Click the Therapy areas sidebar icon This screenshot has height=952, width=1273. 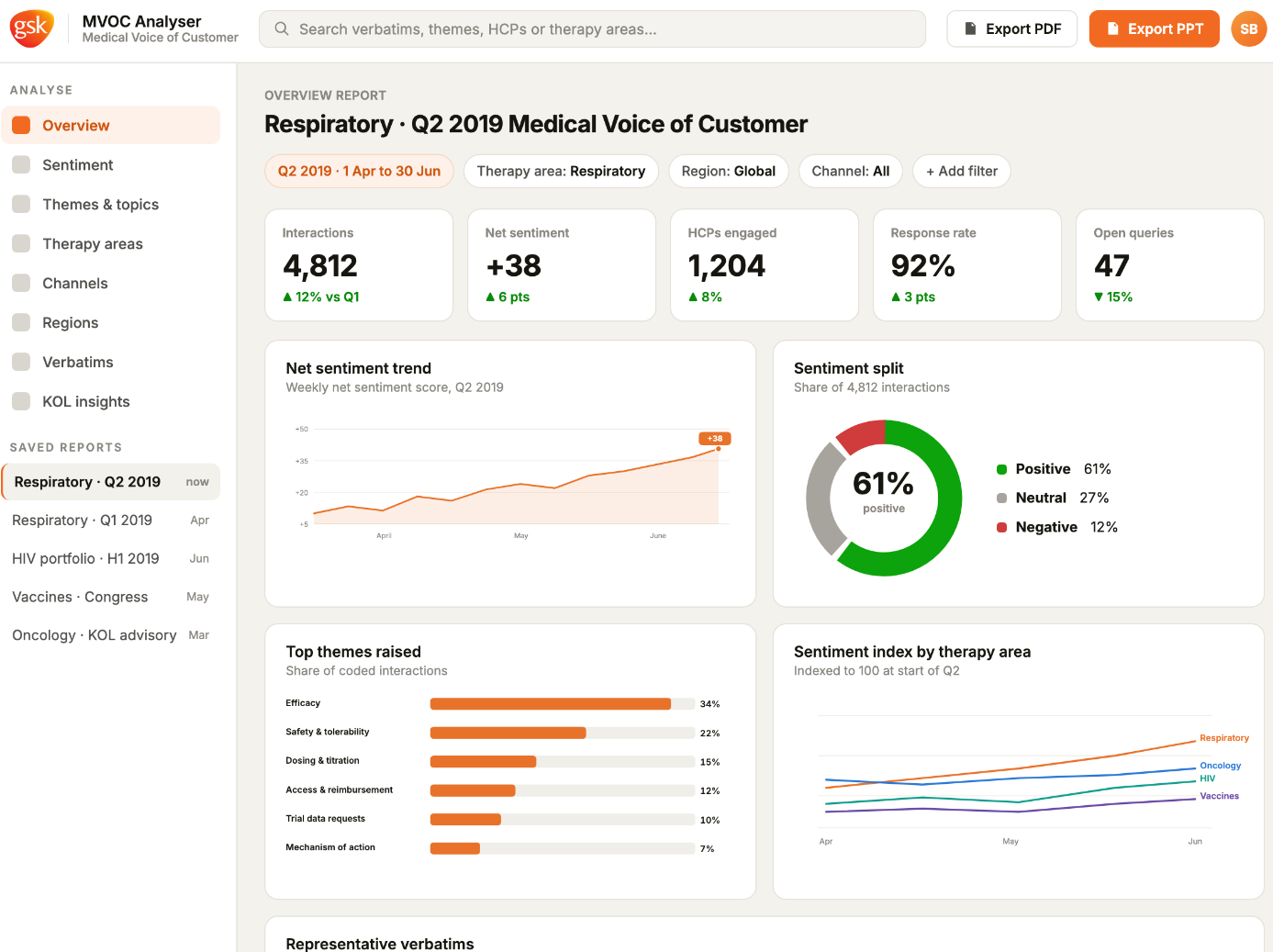click(x=21, y=244)
